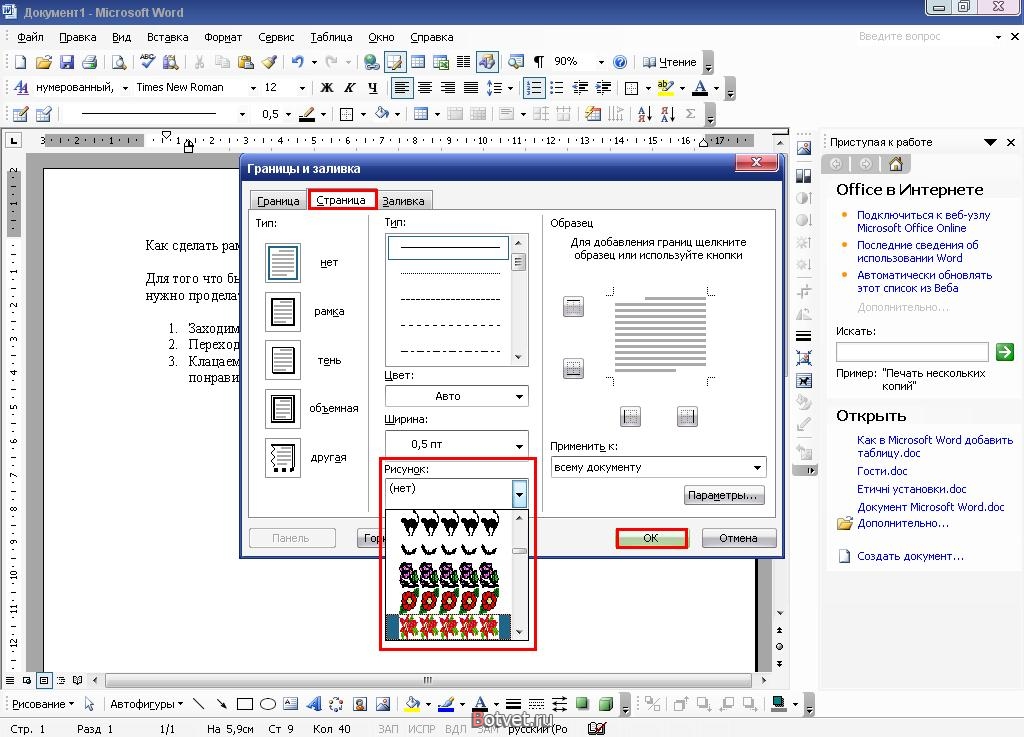Click the Отмена button

tap(739, 538)
